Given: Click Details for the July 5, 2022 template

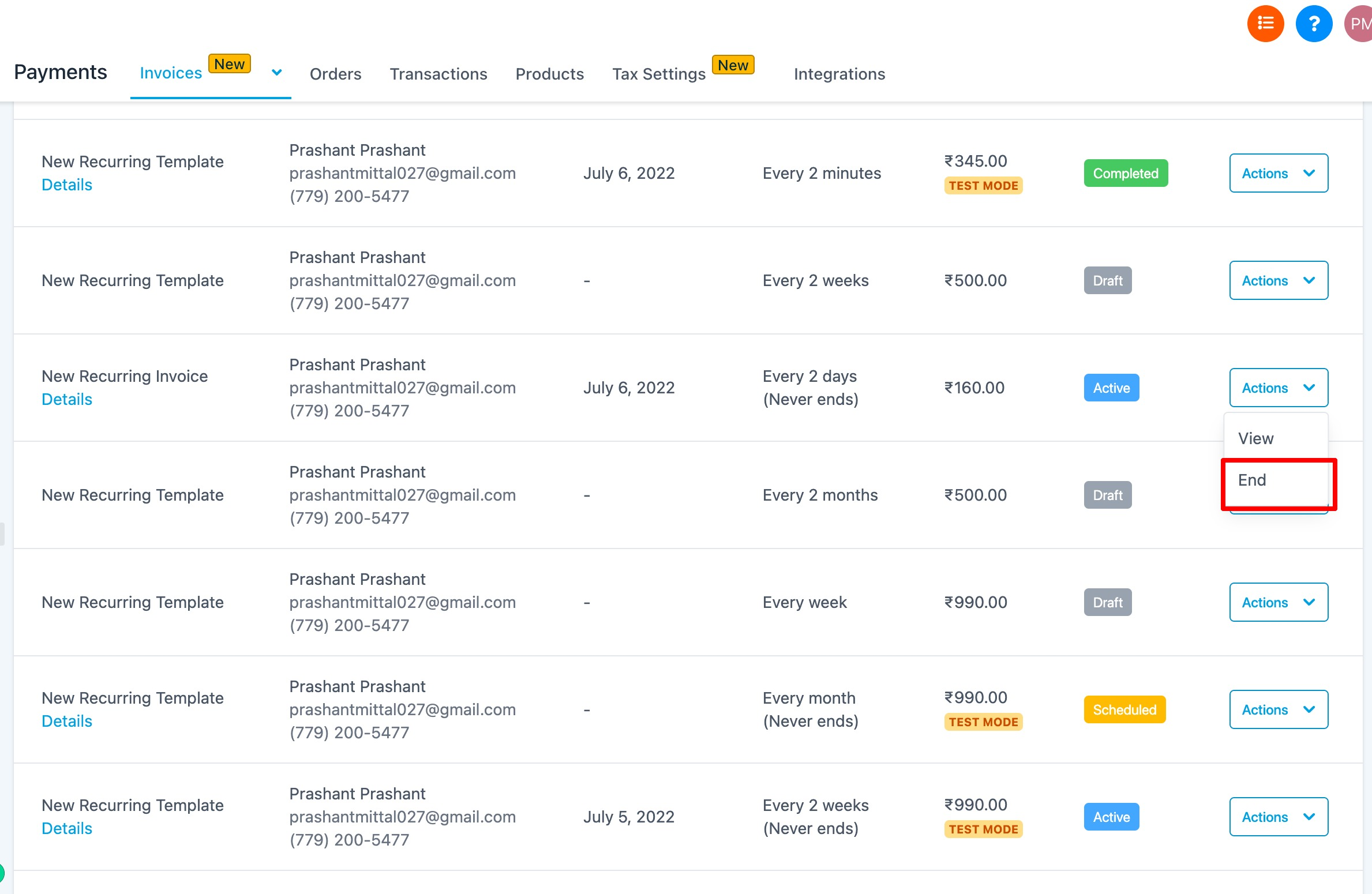Looking at the screenshot, I should (x=67, y=828).
